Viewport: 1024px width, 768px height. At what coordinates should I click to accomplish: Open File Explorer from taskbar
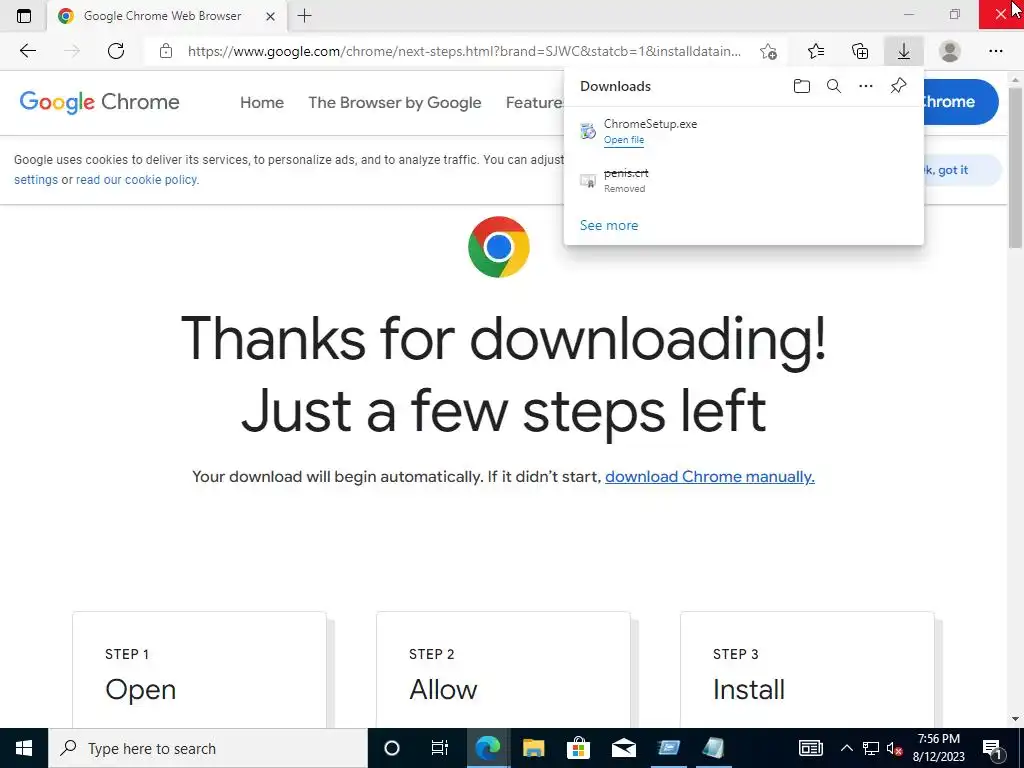click(x=533, y=748)
